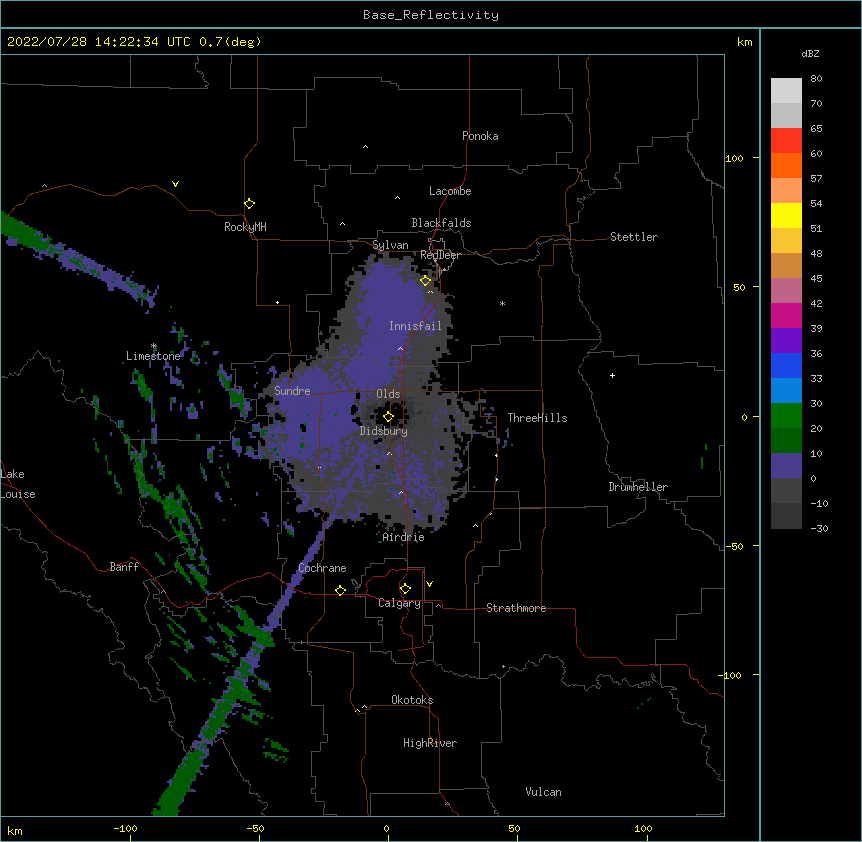This screenshot has width=862, height=842.
Task: Click the Lake Louise label
Action: 18,484
